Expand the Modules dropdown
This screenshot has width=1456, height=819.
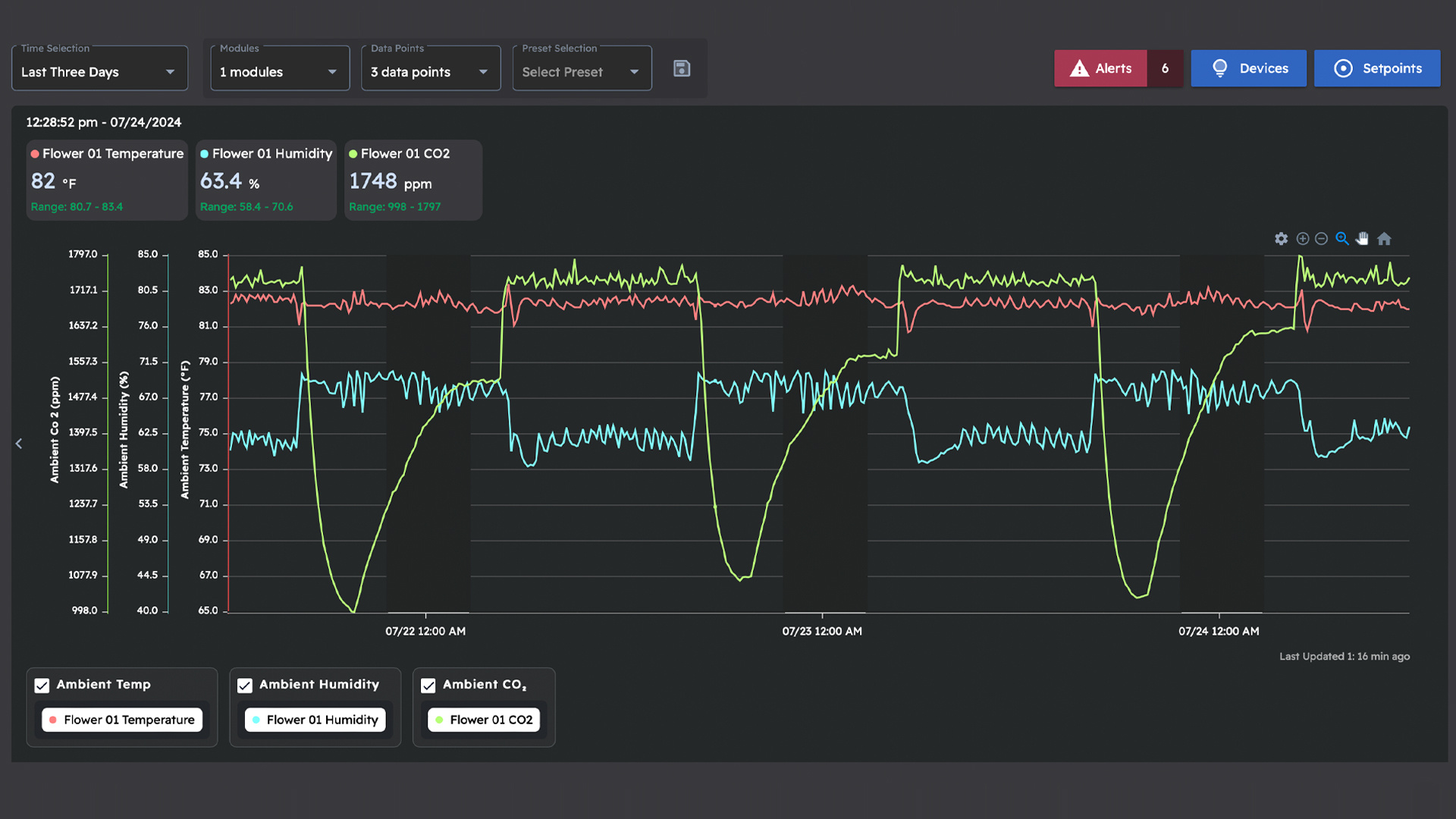[x=279, y=72]
